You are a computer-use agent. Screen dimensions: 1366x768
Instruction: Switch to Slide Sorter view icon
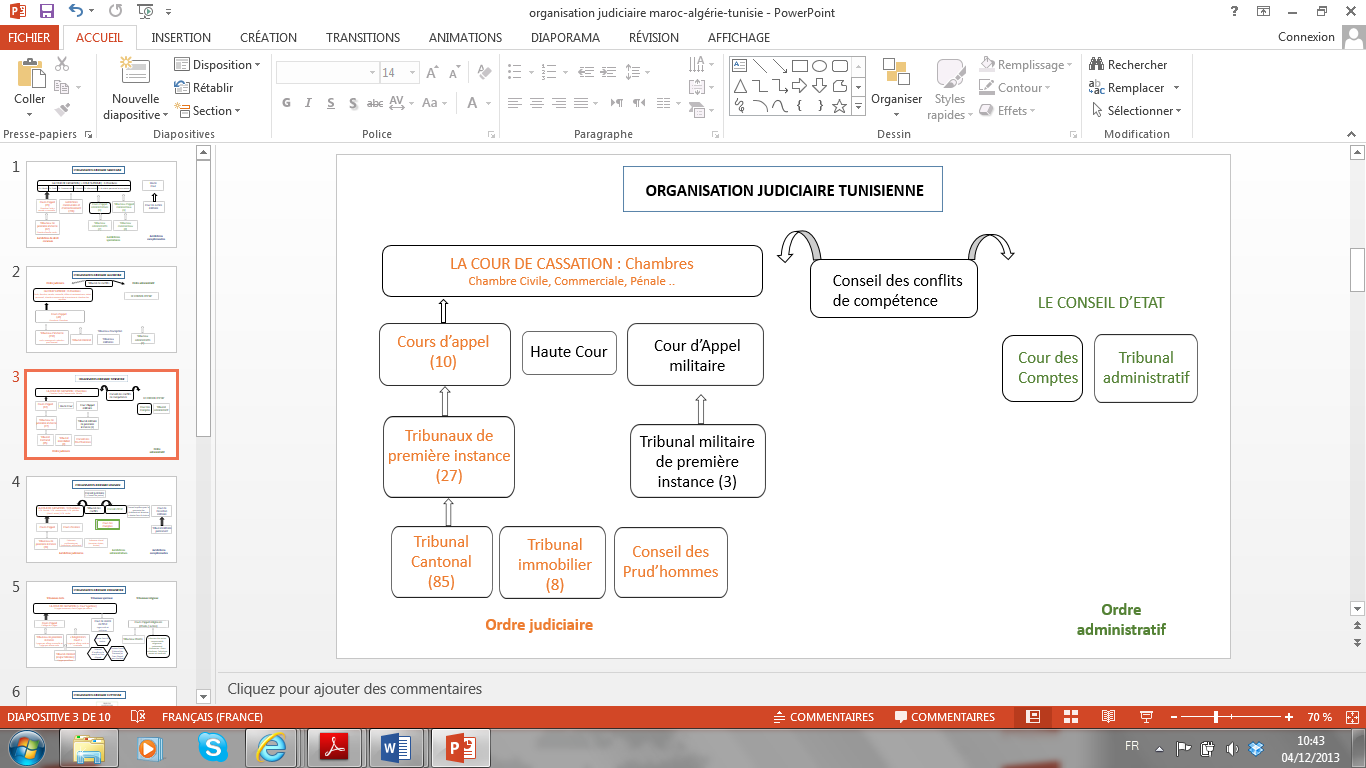click(1071, 717)
